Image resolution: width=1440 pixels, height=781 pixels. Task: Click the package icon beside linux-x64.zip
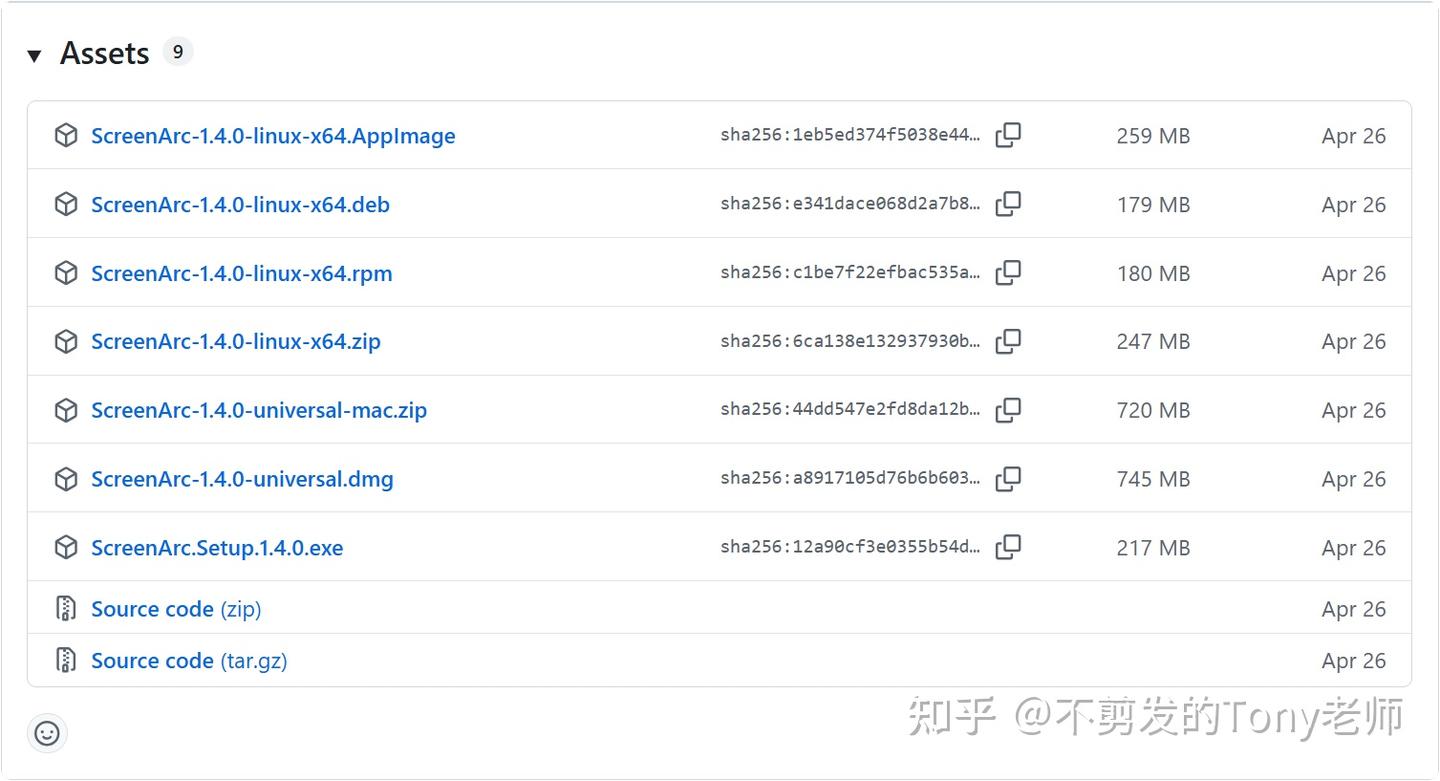click(x=66, y=342)
